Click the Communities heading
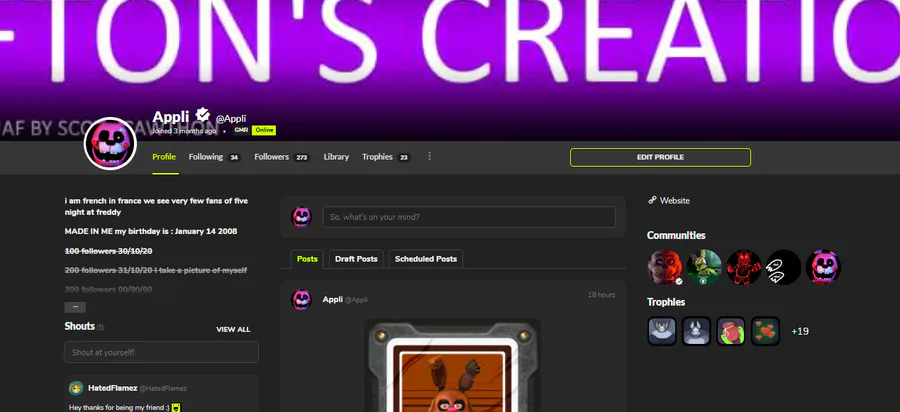This screenshot has height=412, width=900. 676,235
